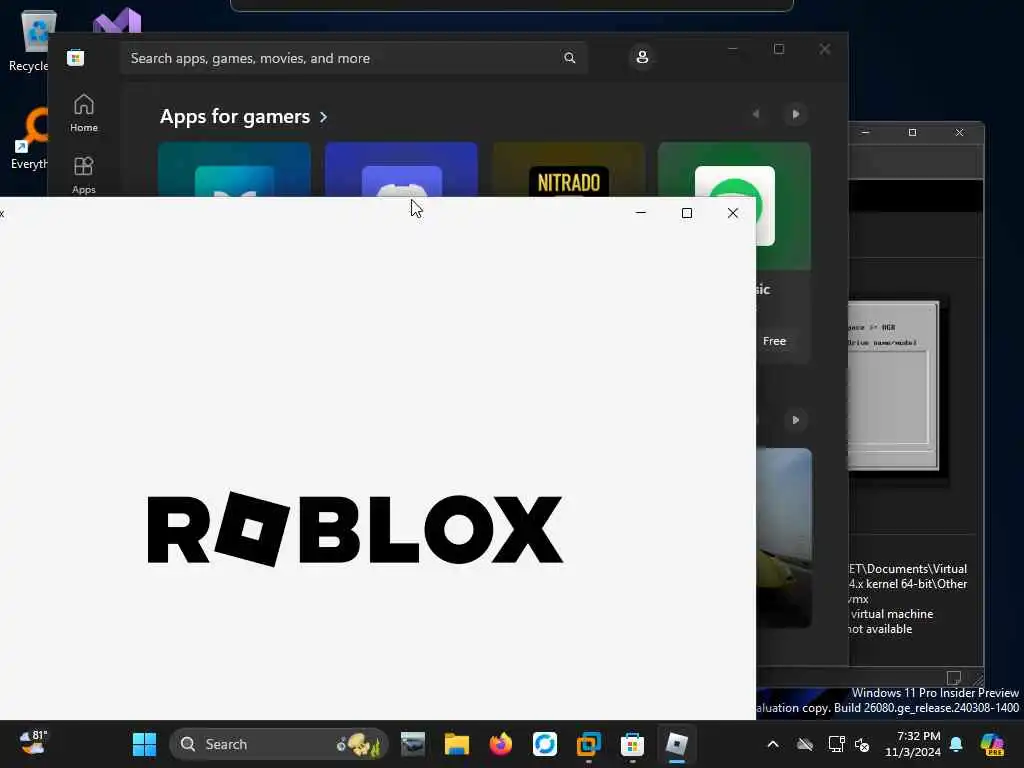
Task: Click the Free label on Spotify card
Action: pos(775,341)
